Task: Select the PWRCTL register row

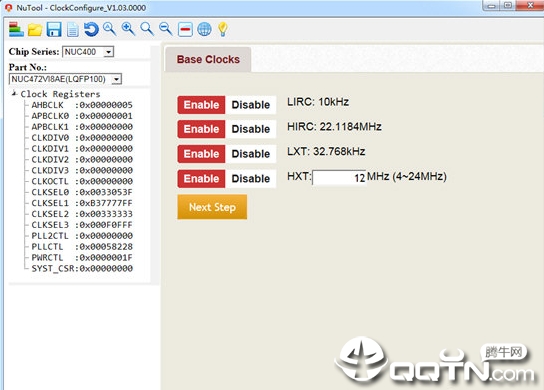Action: pyautogui.click(x=82, y=257)
